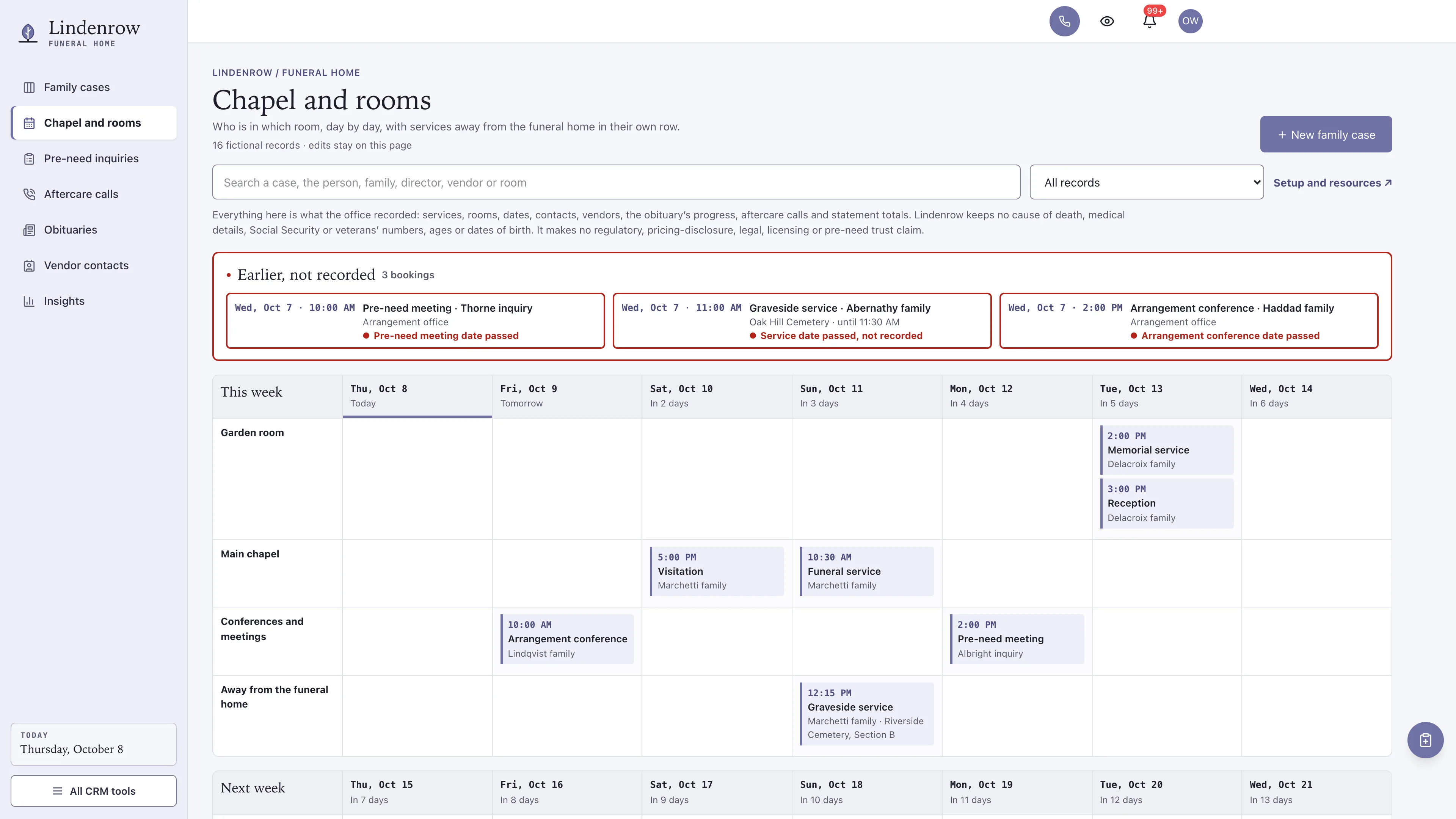Click the arrow icon beside Setup and resources
The width and height of the screenshot is (1456, 819).
pos(1388,182)
